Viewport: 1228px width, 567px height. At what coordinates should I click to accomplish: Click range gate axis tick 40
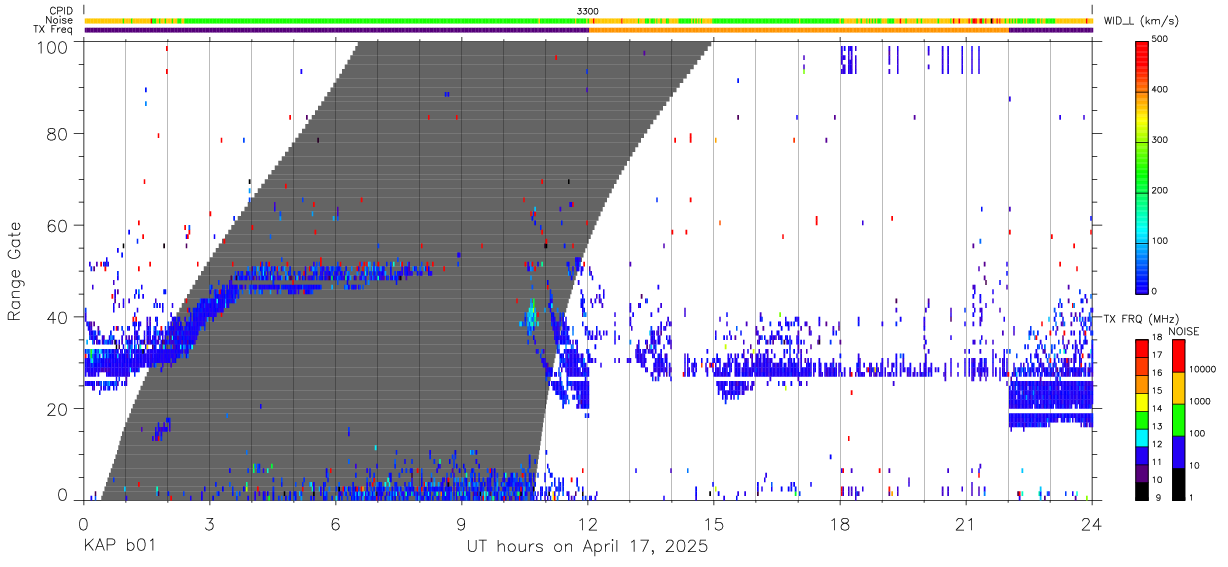pos(57,317)
